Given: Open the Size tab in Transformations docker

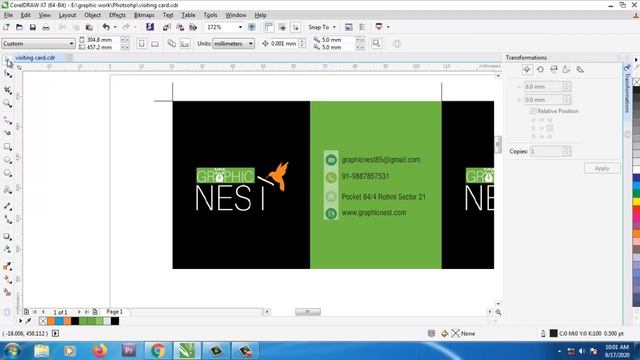Looking at the screenshot, I should pyautogui.click(x=567, y=70).
